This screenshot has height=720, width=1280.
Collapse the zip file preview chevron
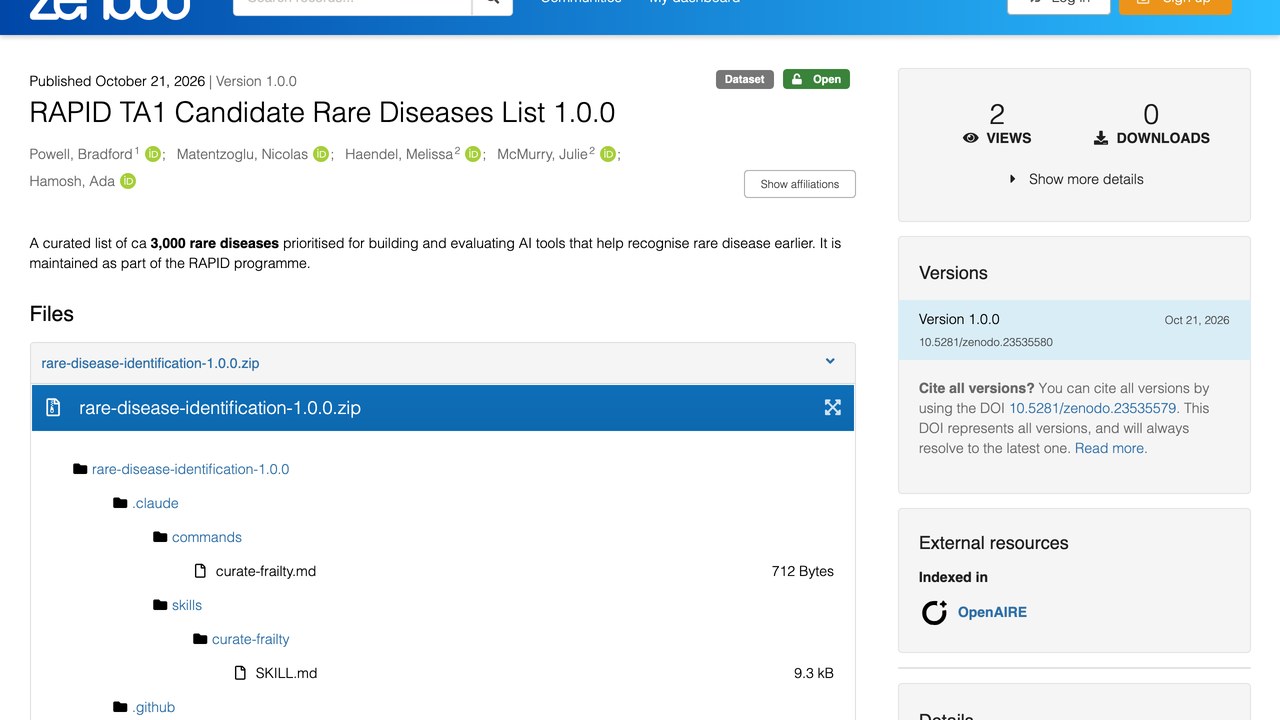click(830, 361)
